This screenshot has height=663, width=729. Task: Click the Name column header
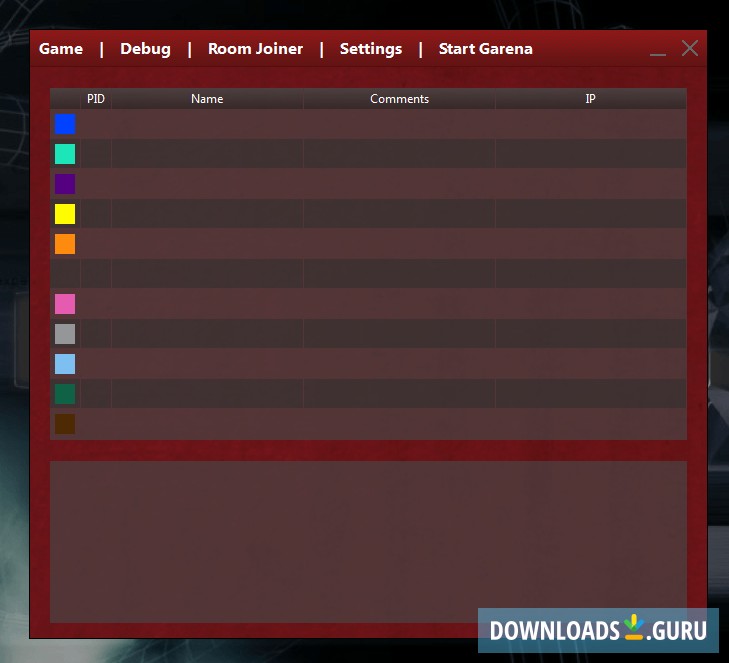pyautogui.click(x=207, y=99)
